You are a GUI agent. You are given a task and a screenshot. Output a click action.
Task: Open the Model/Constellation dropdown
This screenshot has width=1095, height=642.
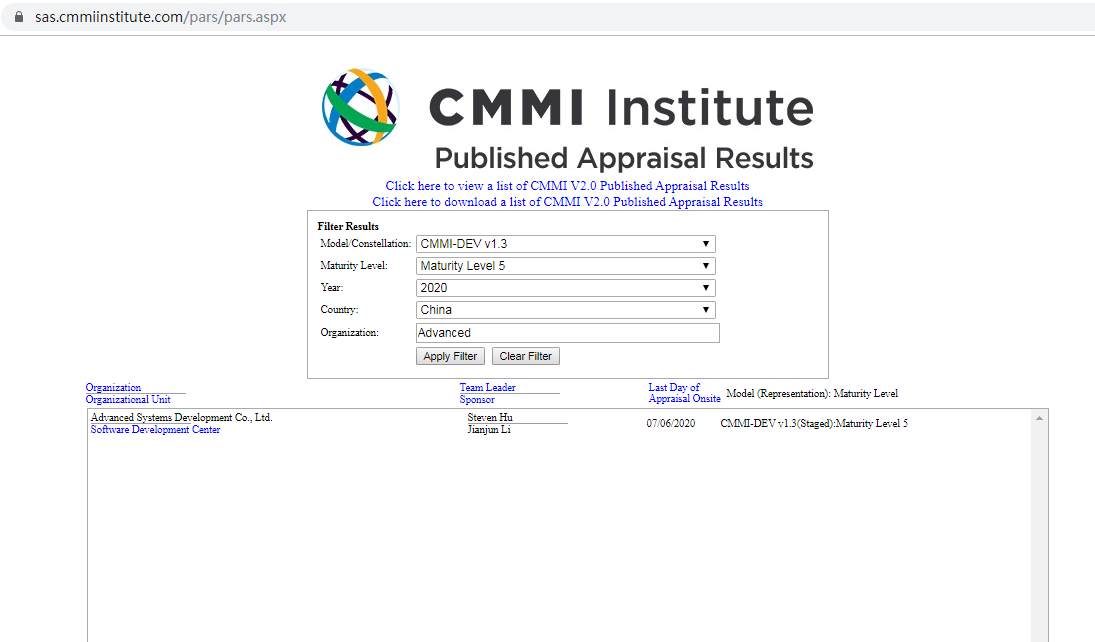tap(565, 244)
